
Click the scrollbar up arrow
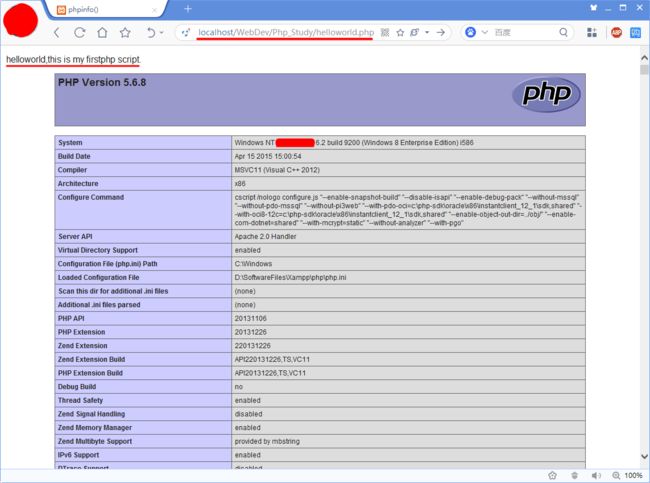coord(644,57)
